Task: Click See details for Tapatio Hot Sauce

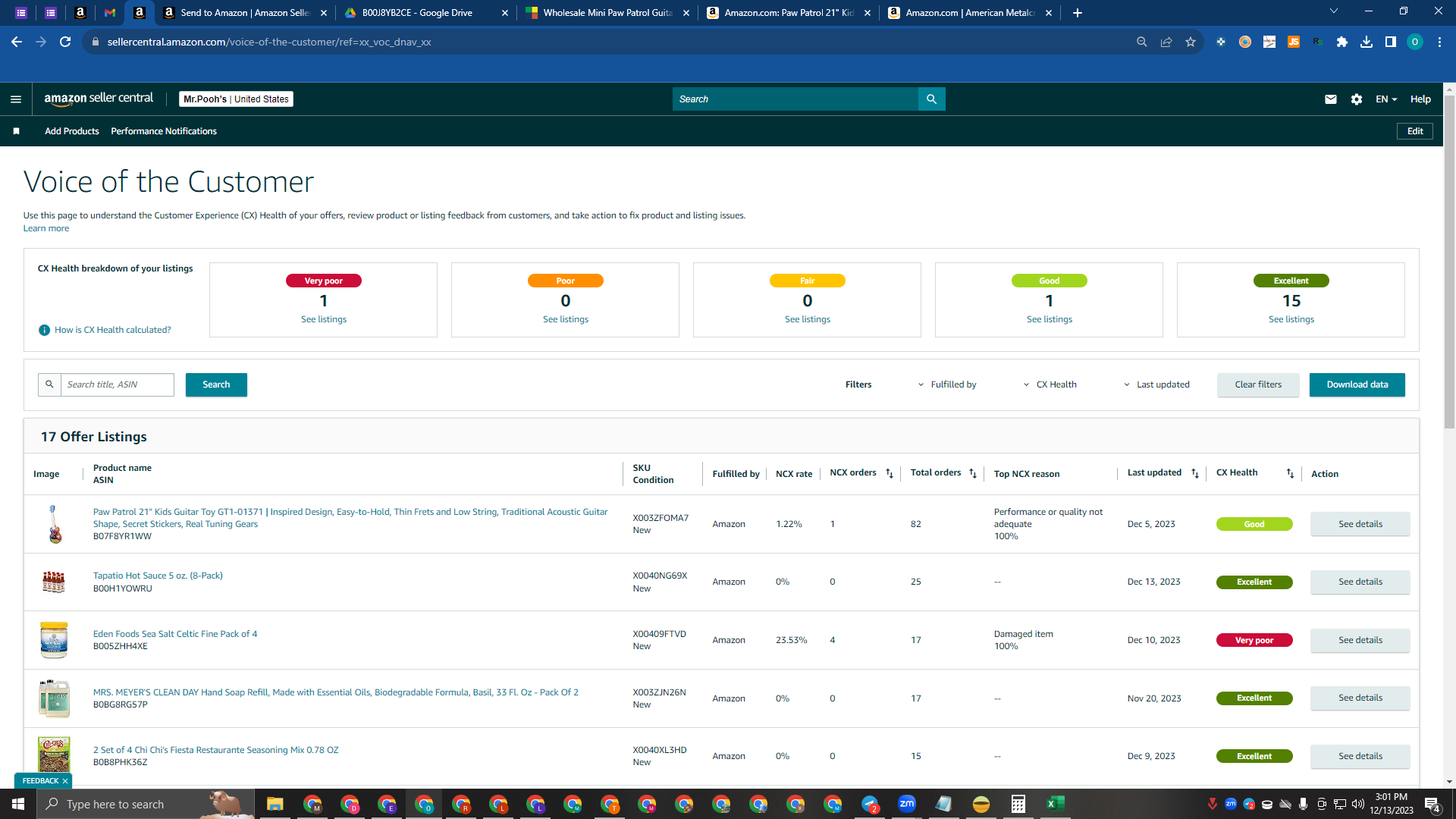Action: point(1360,582)
